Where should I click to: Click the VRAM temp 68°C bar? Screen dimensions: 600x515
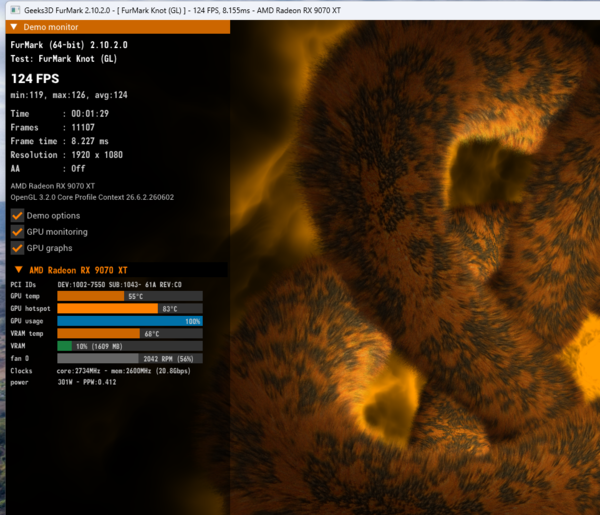130,334
